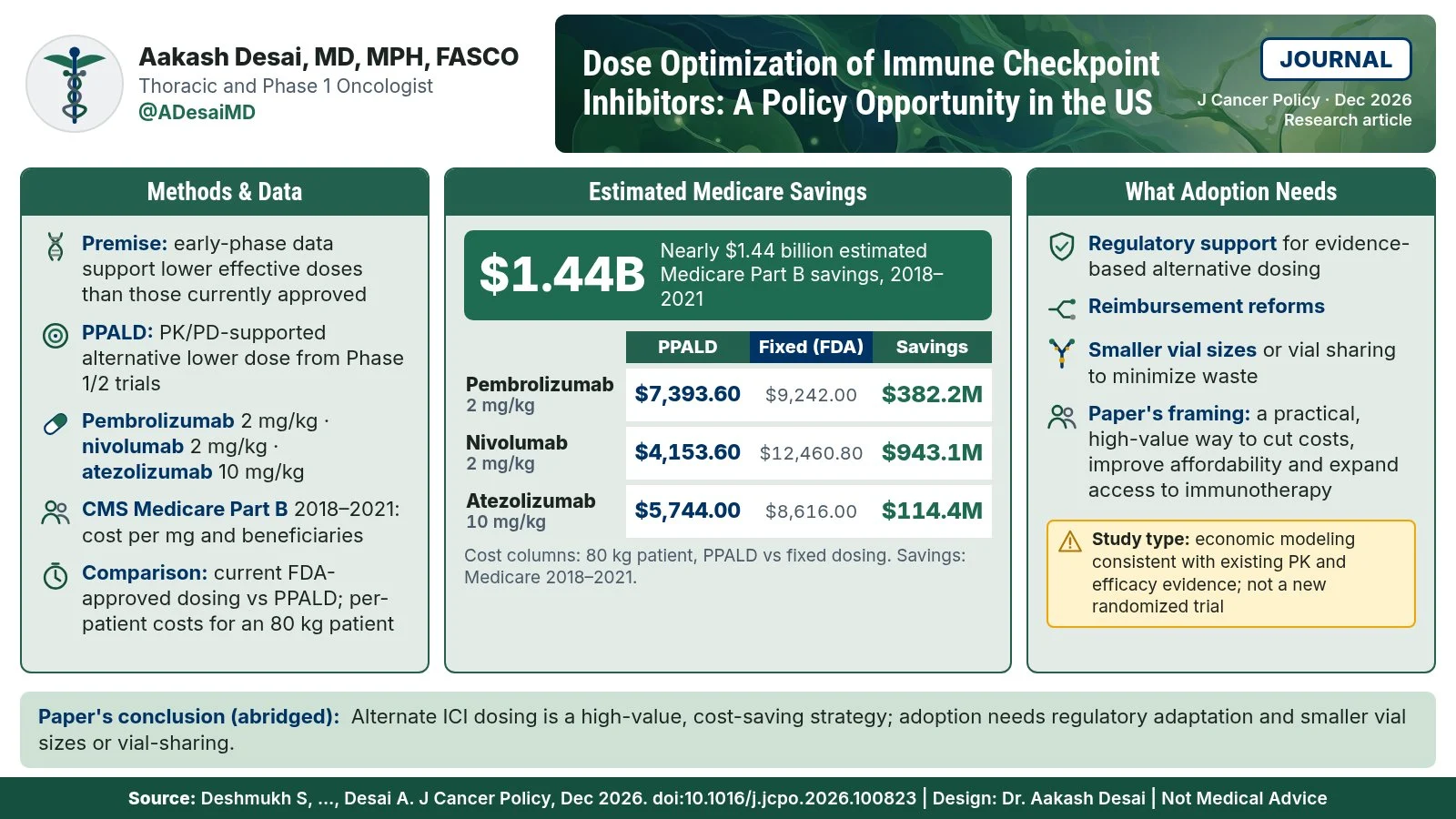This screenshot has height=819, width=1456.
Task: Click "Not Medical Advice" in the footer
Action: [1244, 798]
